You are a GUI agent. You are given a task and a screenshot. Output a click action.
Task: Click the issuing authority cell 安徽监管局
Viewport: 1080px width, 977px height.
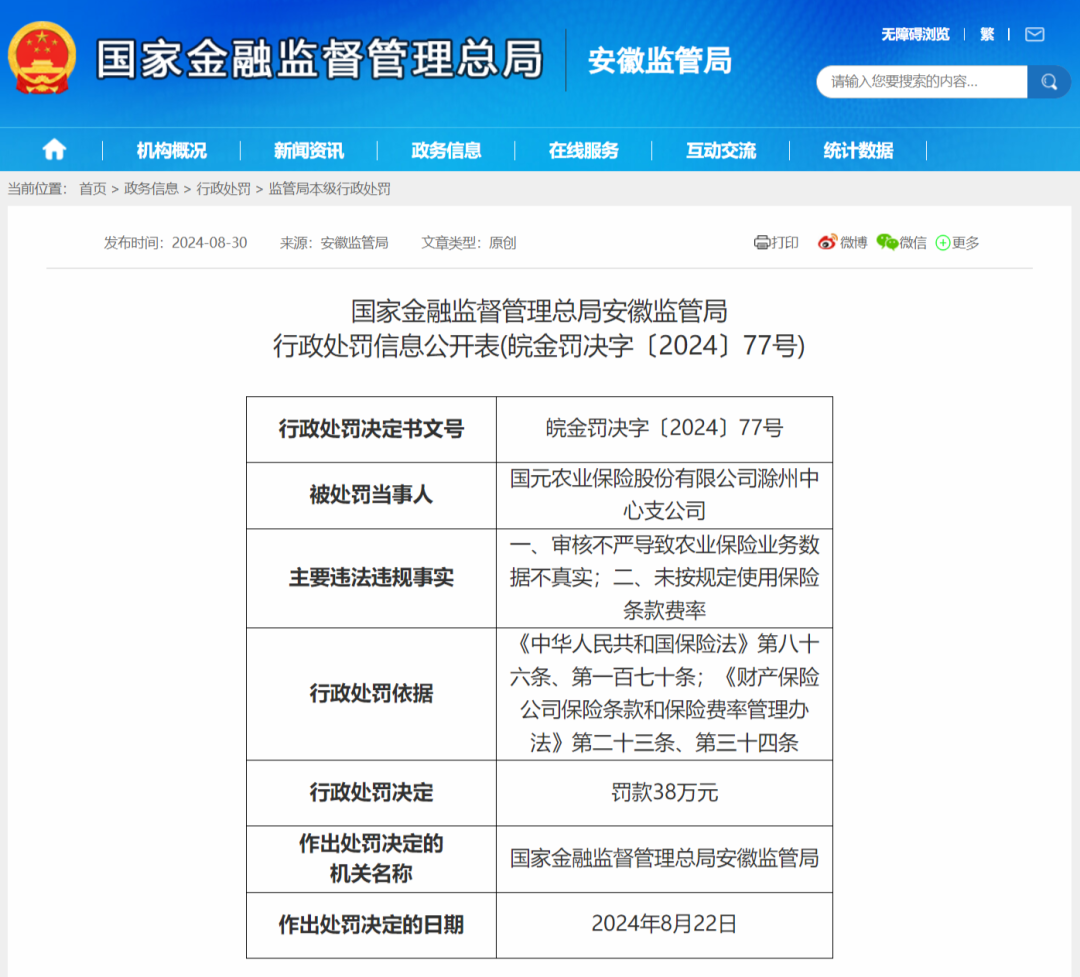click(664, 859)
